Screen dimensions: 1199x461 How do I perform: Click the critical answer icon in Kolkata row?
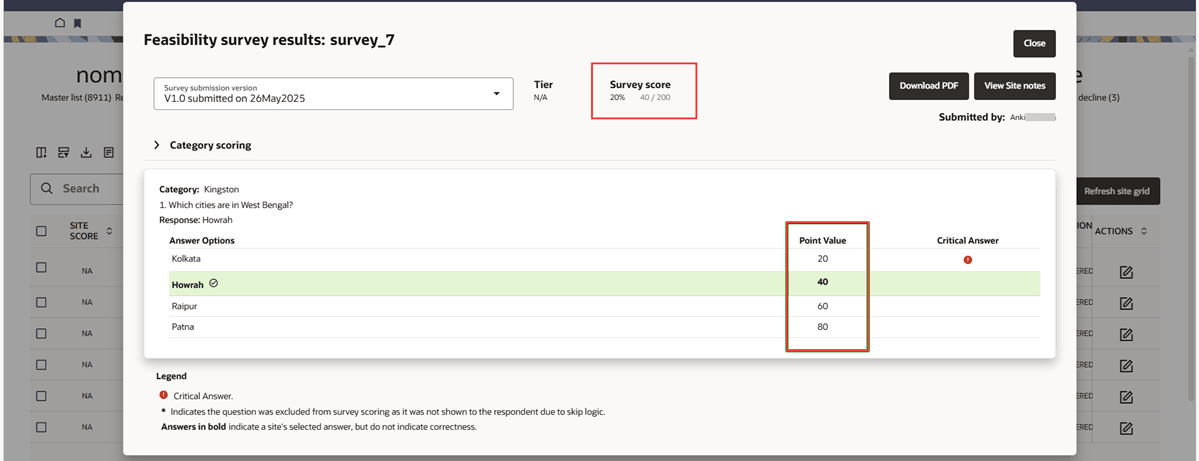coord(968,260)
